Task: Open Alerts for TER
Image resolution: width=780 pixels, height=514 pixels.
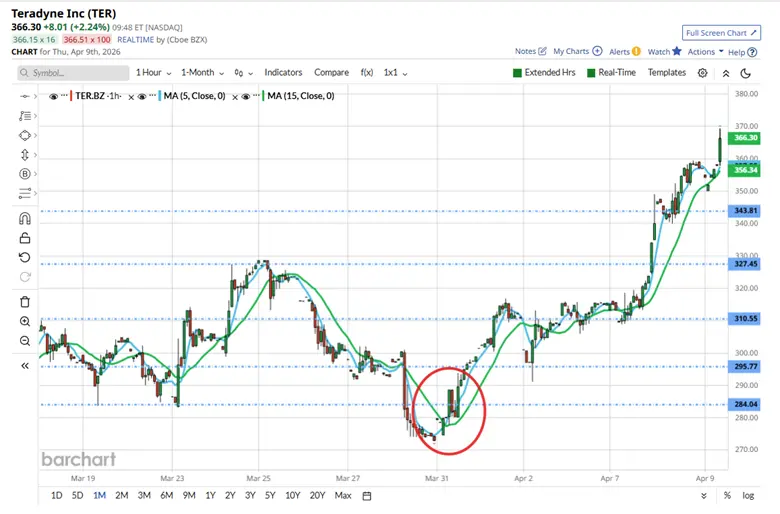Action: click(625, 51)
